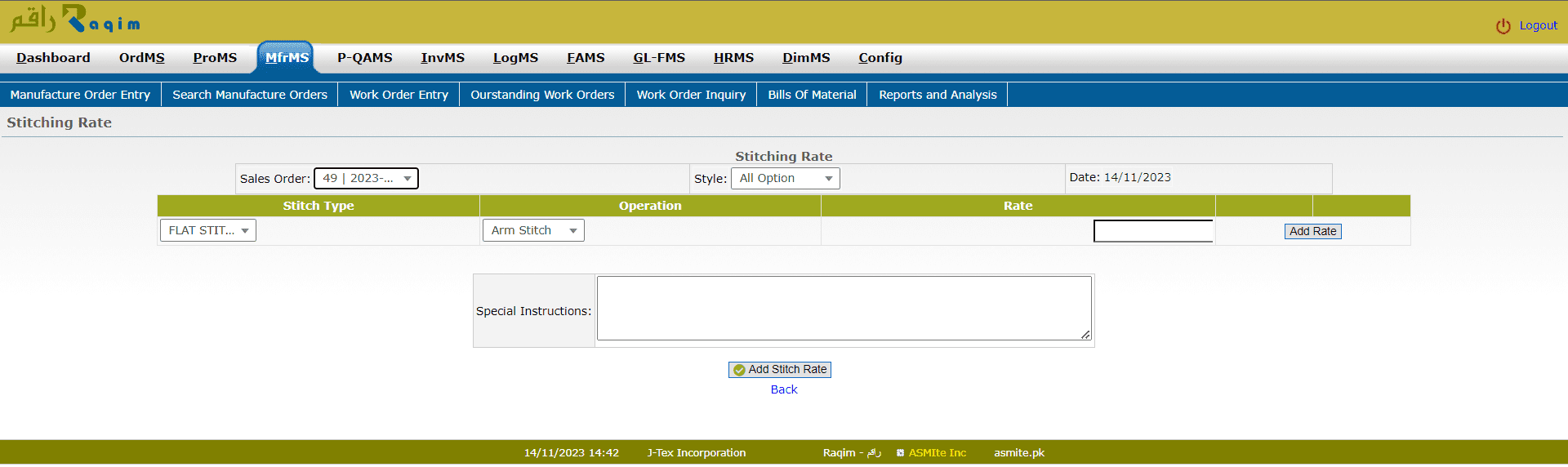The image size is (1568, 467).
Task: Click the Logout link
Action: [1538, 25]
